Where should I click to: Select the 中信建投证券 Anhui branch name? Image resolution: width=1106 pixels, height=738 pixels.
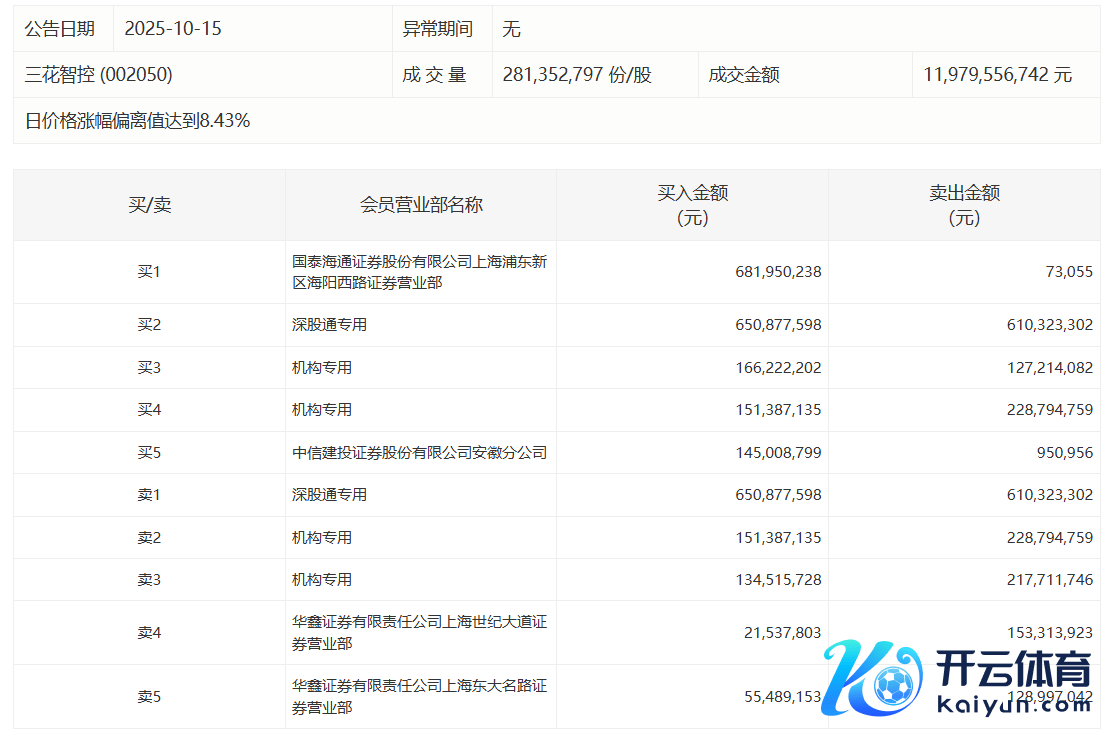[x=419, y=453]
